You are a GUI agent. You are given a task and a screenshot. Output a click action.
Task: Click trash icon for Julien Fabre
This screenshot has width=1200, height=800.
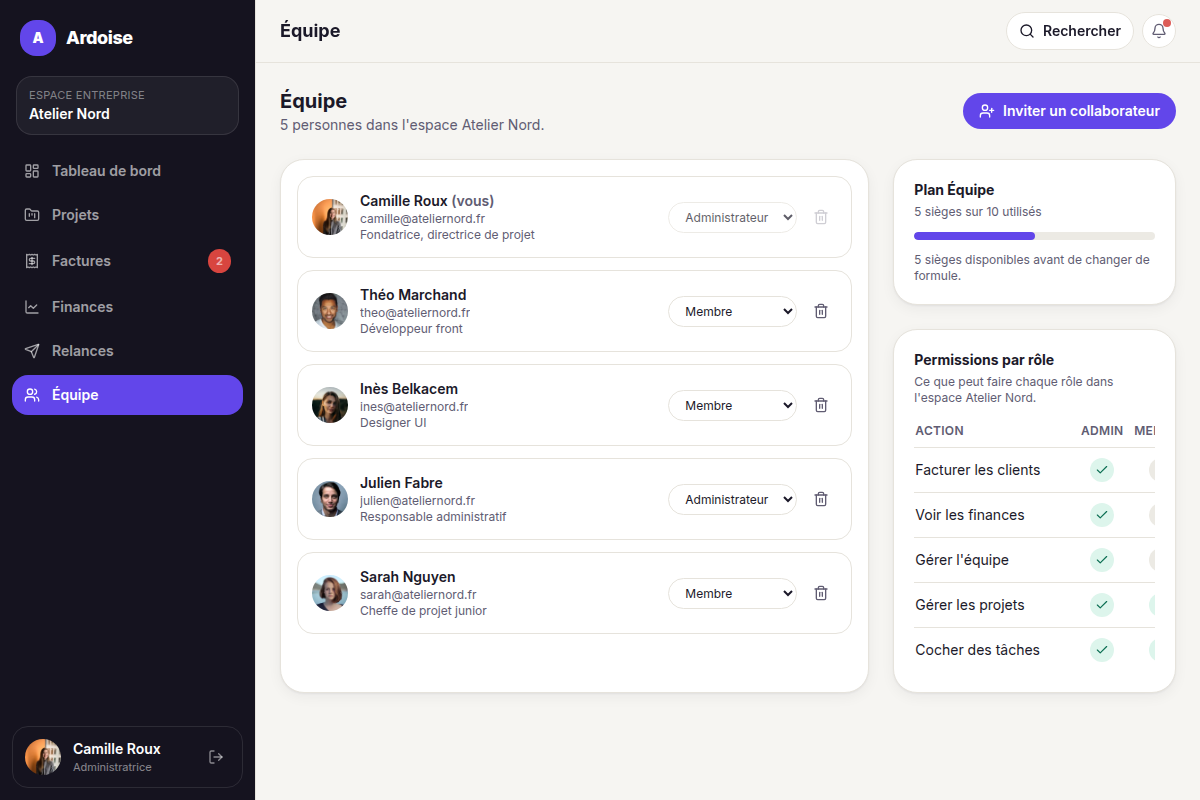pos(821,499)
